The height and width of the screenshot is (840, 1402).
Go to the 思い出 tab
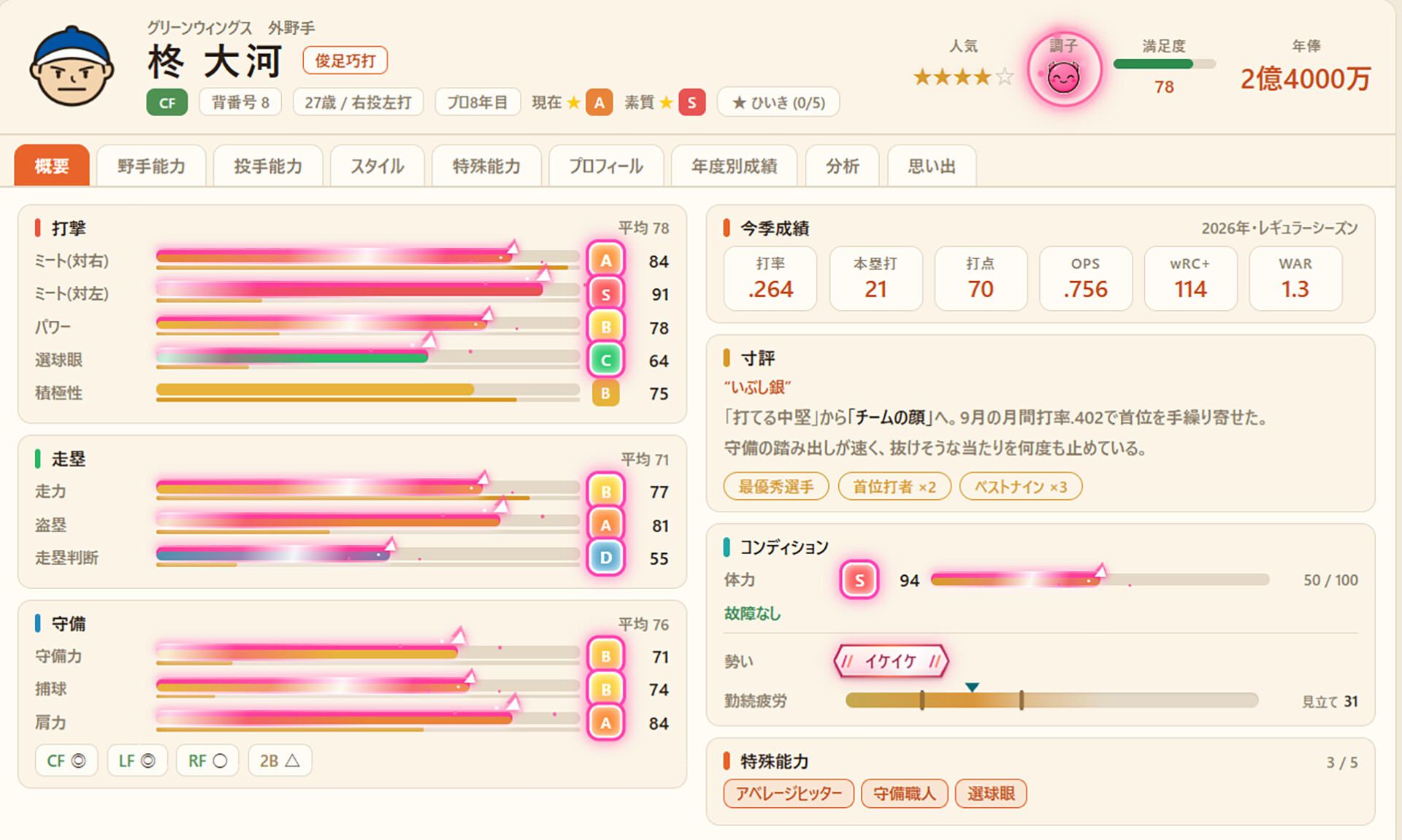coord(931,166)
